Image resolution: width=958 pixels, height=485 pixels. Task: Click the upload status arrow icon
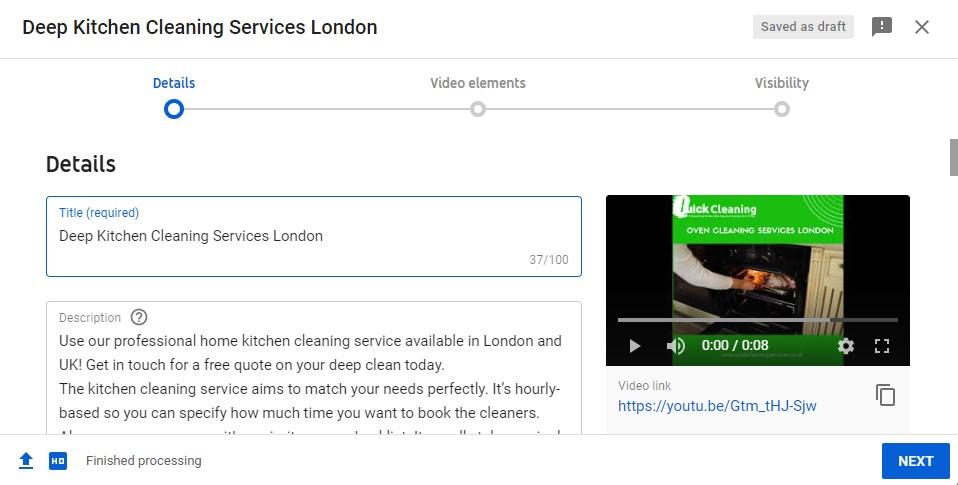click(26, 461)
